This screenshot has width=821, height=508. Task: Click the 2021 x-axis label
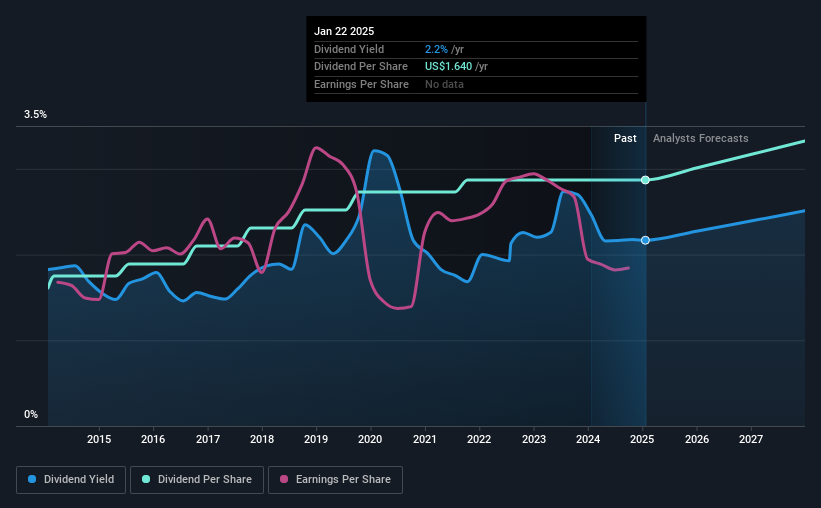[x=425, y=439]
